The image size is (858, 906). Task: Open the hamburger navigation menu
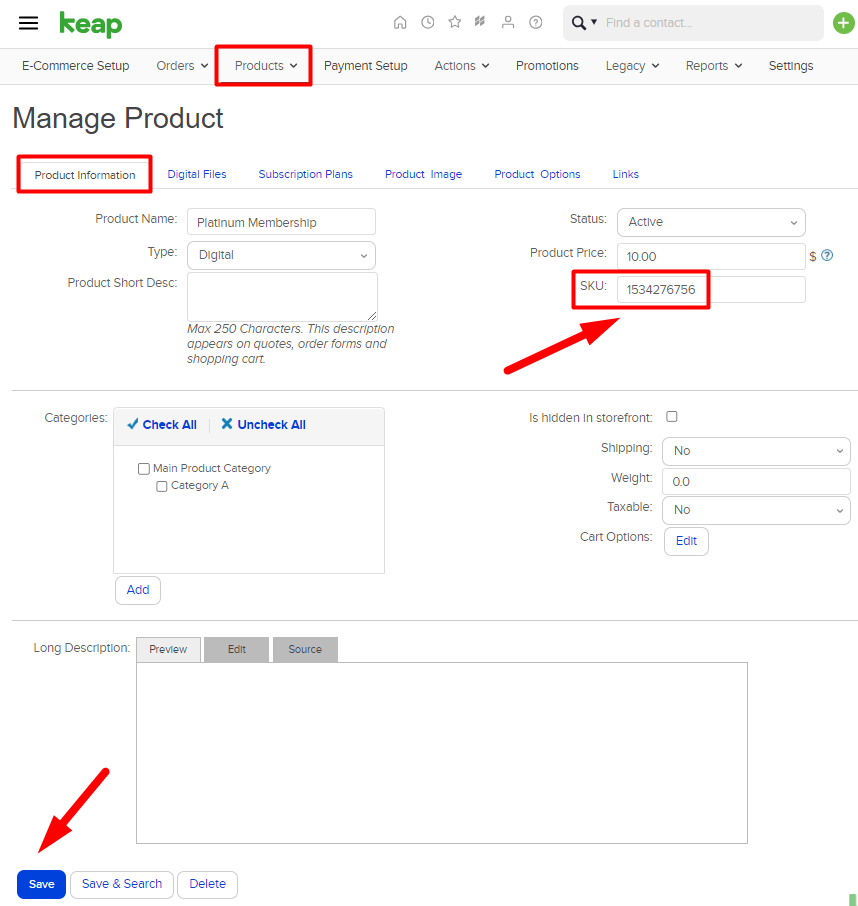pos(28,23)
